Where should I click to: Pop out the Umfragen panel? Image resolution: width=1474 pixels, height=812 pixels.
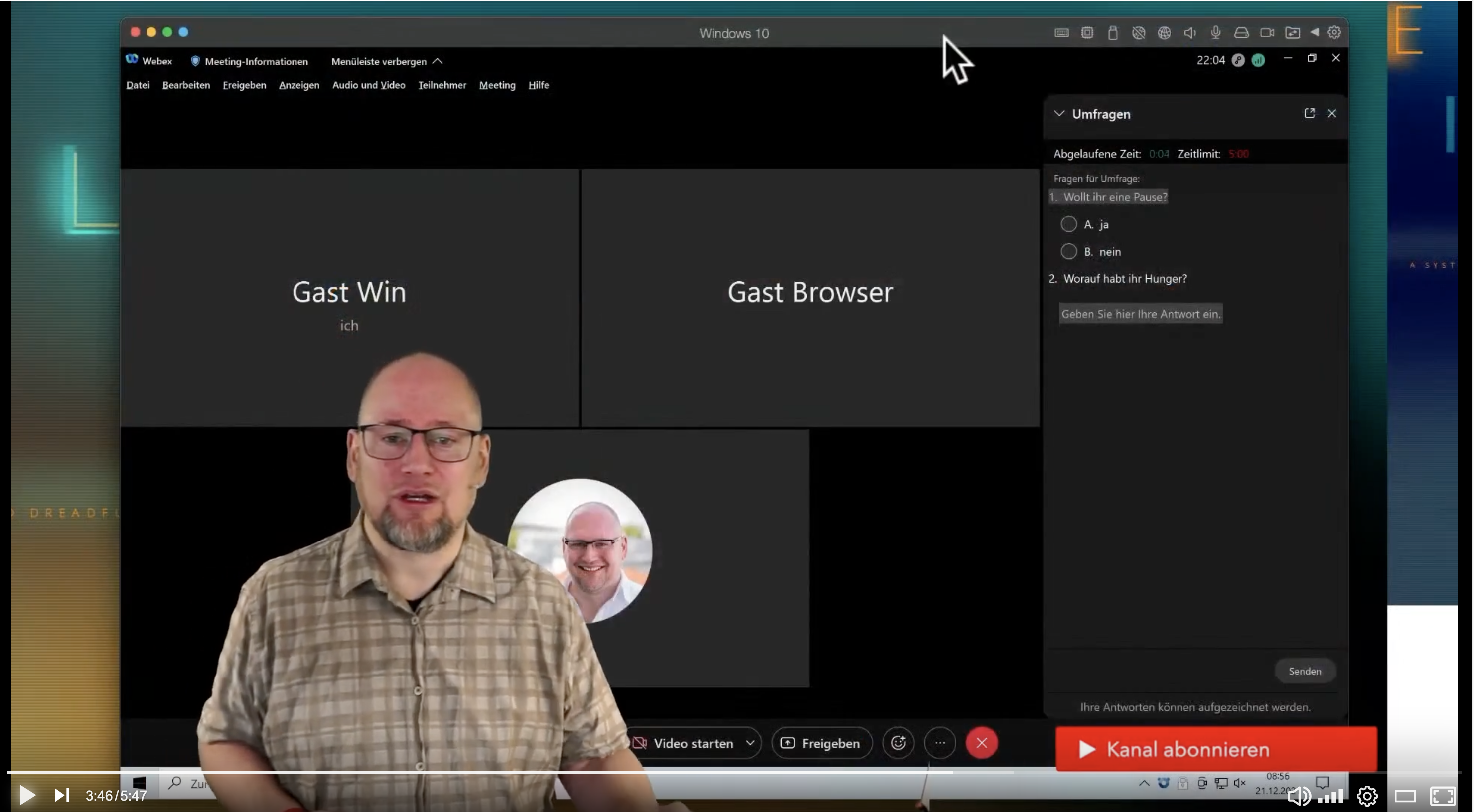pos(1309,113)
